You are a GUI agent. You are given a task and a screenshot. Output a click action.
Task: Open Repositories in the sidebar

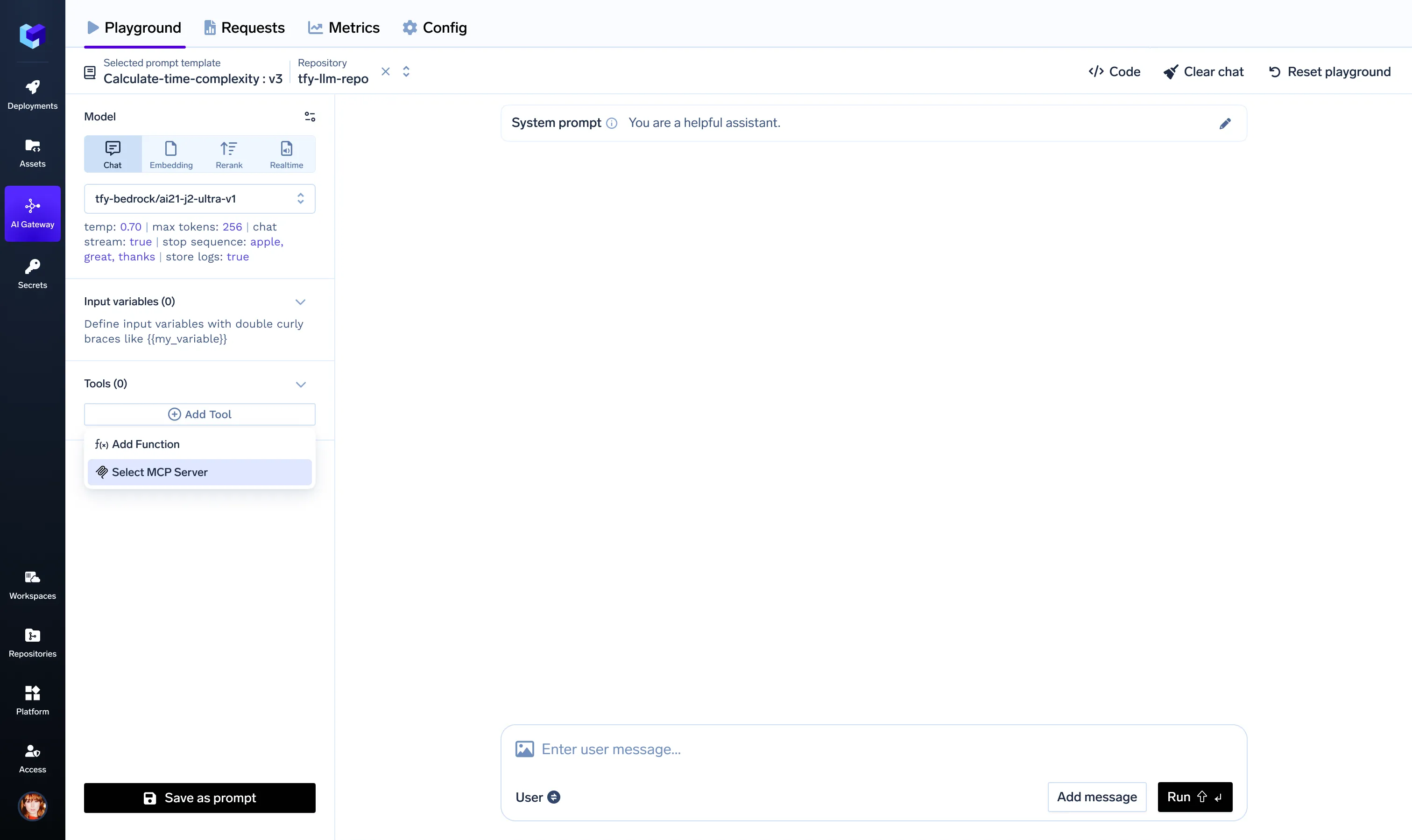click(32, 643)
